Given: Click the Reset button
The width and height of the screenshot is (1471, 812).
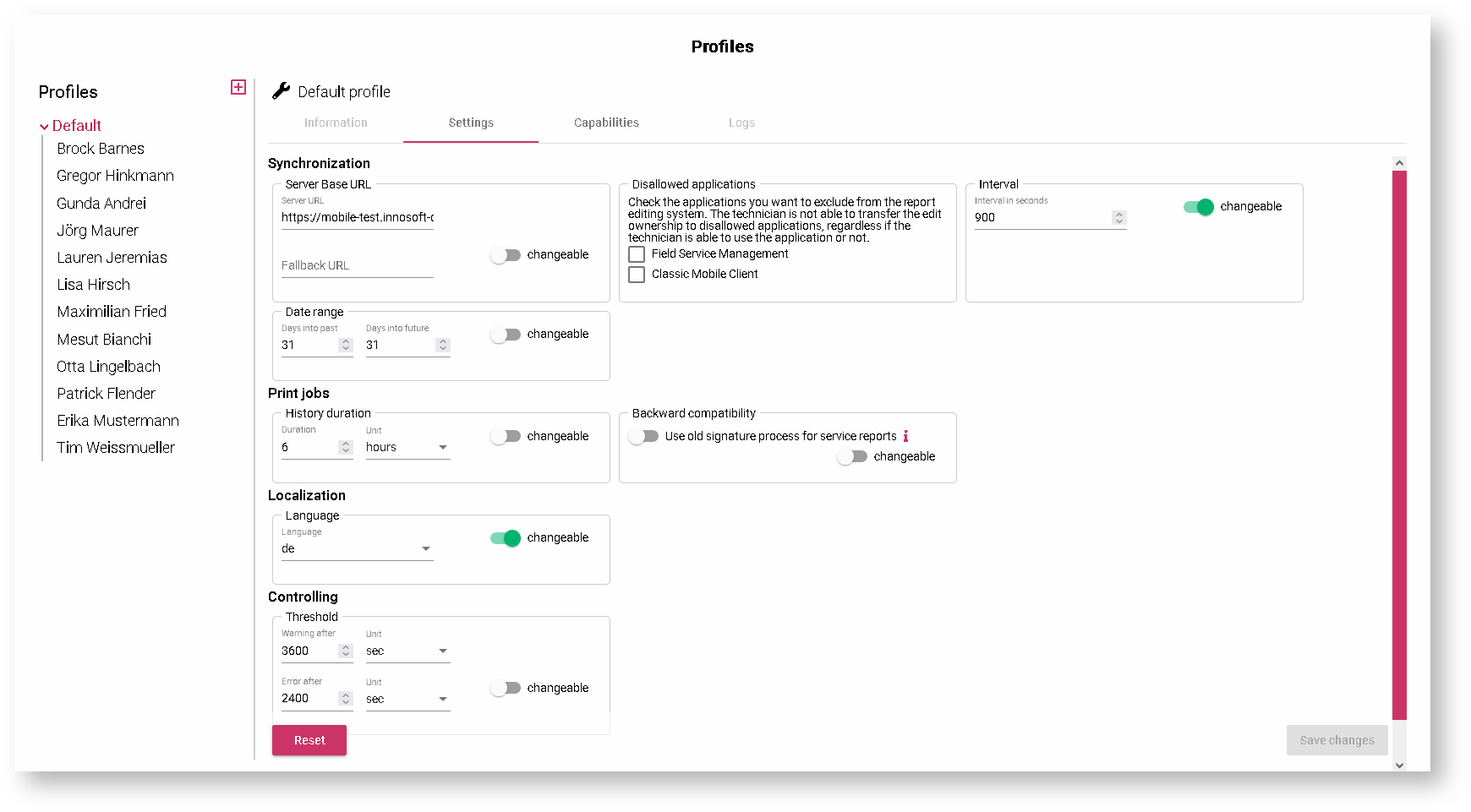Looking at the screenshot, I should 309,740.
